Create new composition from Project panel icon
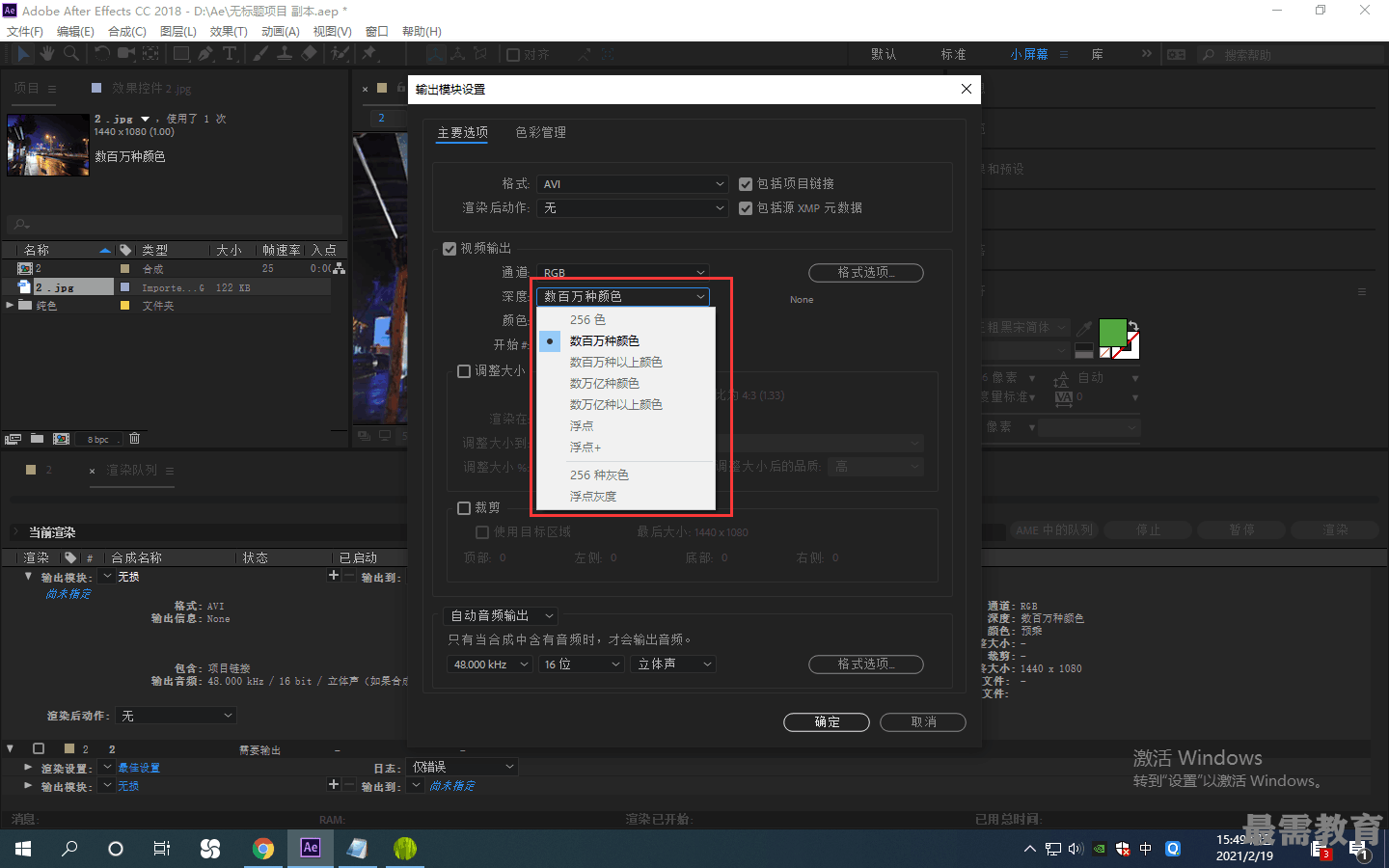This screenshot has height=868, width=1389. (x=61, y=439)
